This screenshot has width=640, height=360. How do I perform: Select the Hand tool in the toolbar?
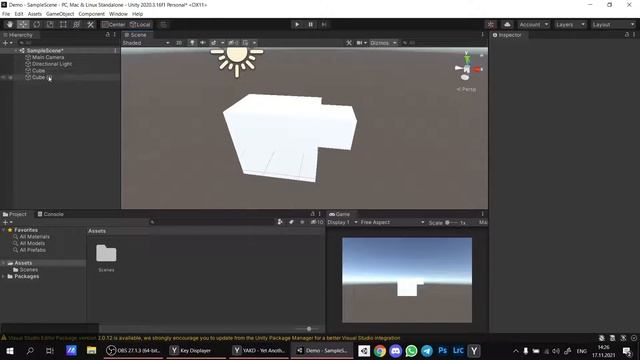coord(9,24)
